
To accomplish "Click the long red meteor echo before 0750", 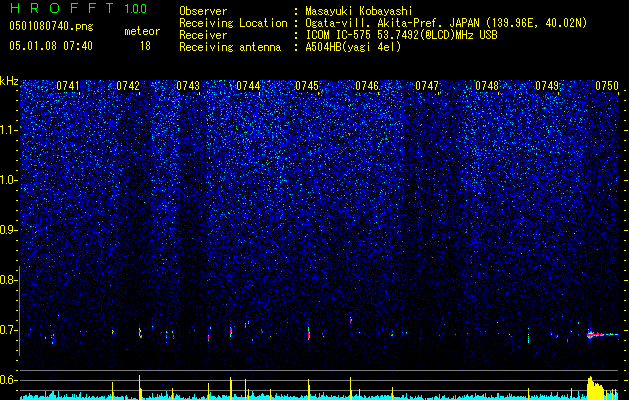I will pos(602,334).
